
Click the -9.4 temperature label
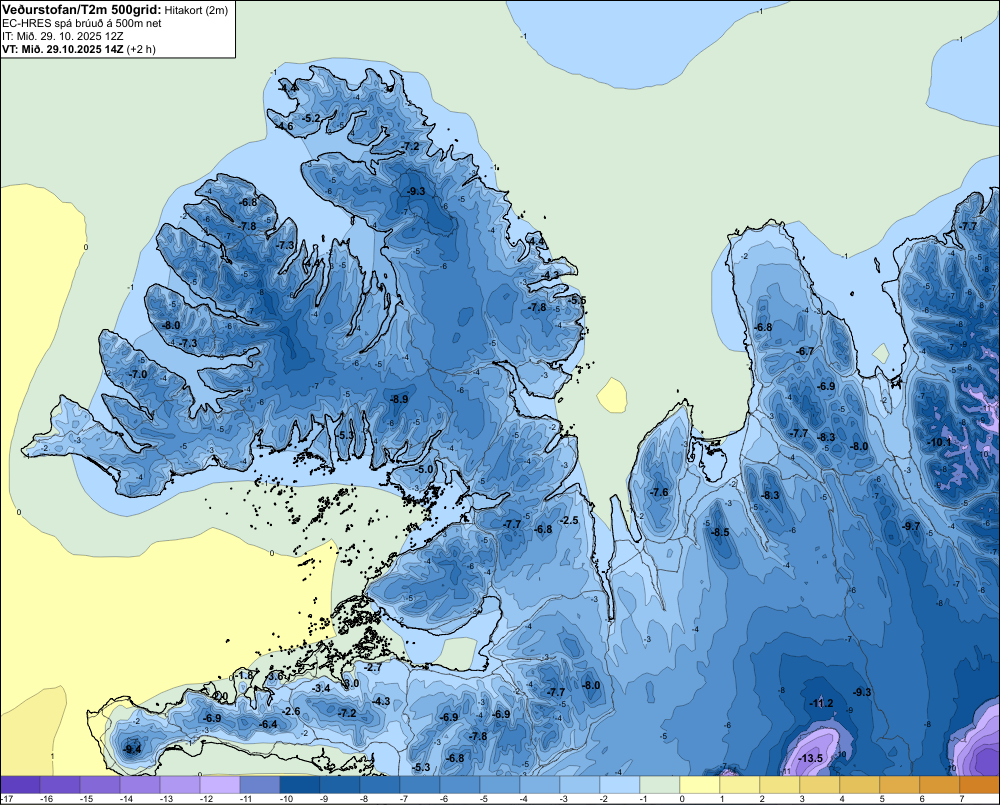(133, 749)
